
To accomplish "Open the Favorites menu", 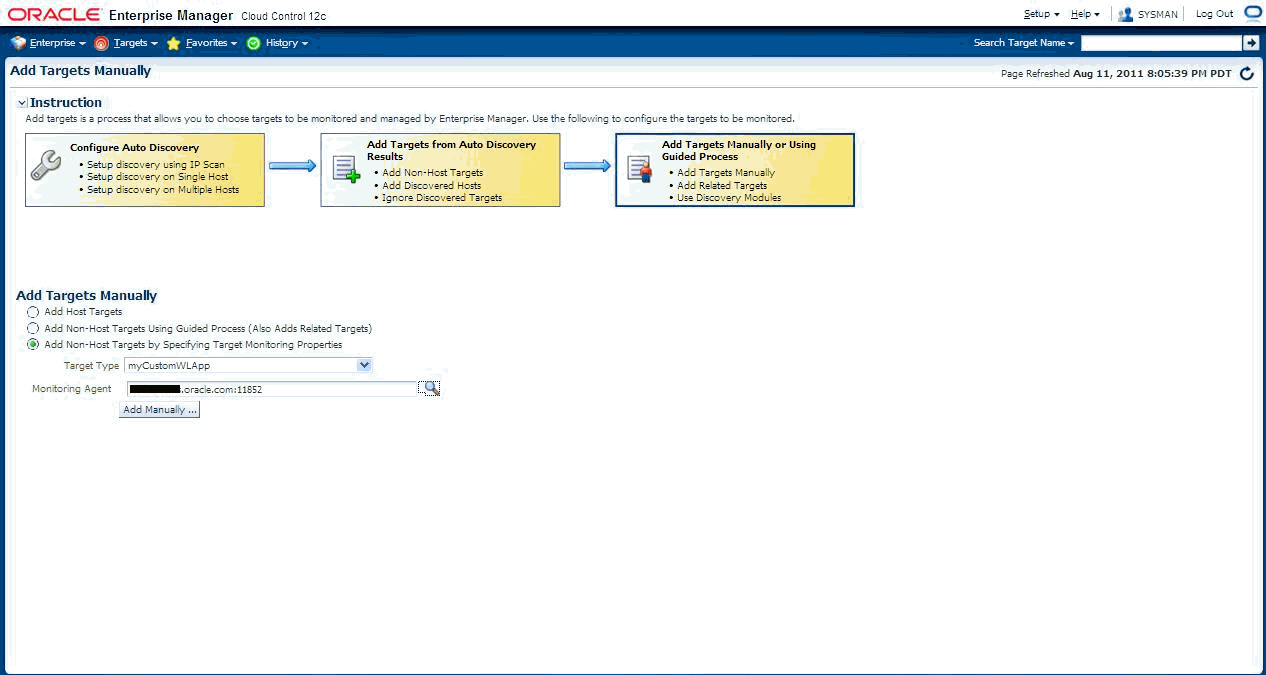I will 211,43.
